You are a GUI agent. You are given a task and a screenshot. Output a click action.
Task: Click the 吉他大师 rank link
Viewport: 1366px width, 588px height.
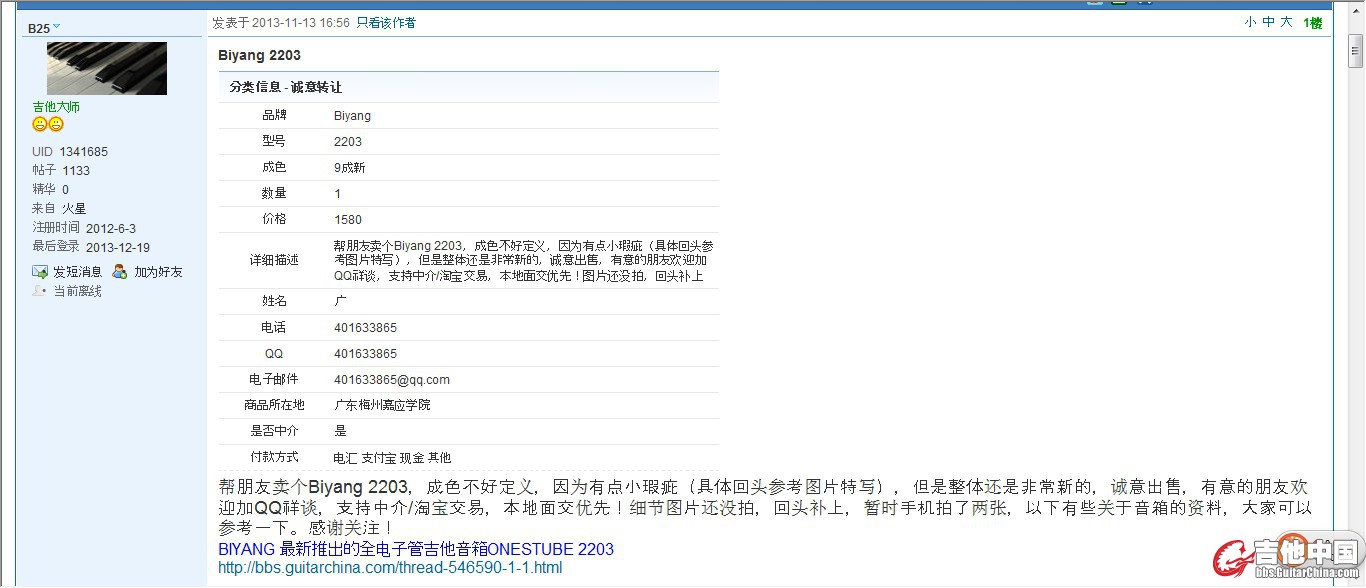click(56, 107)
